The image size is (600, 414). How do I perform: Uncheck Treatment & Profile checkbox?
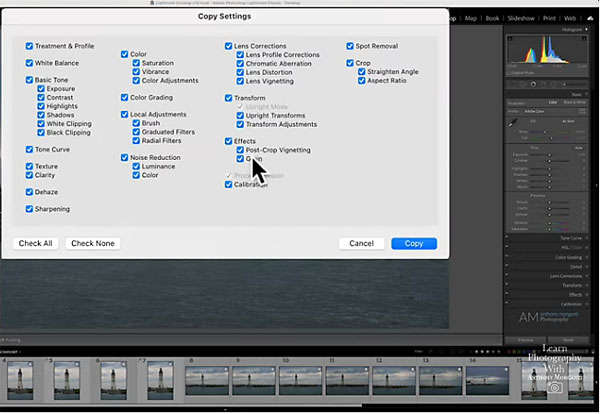click(29, 46)
